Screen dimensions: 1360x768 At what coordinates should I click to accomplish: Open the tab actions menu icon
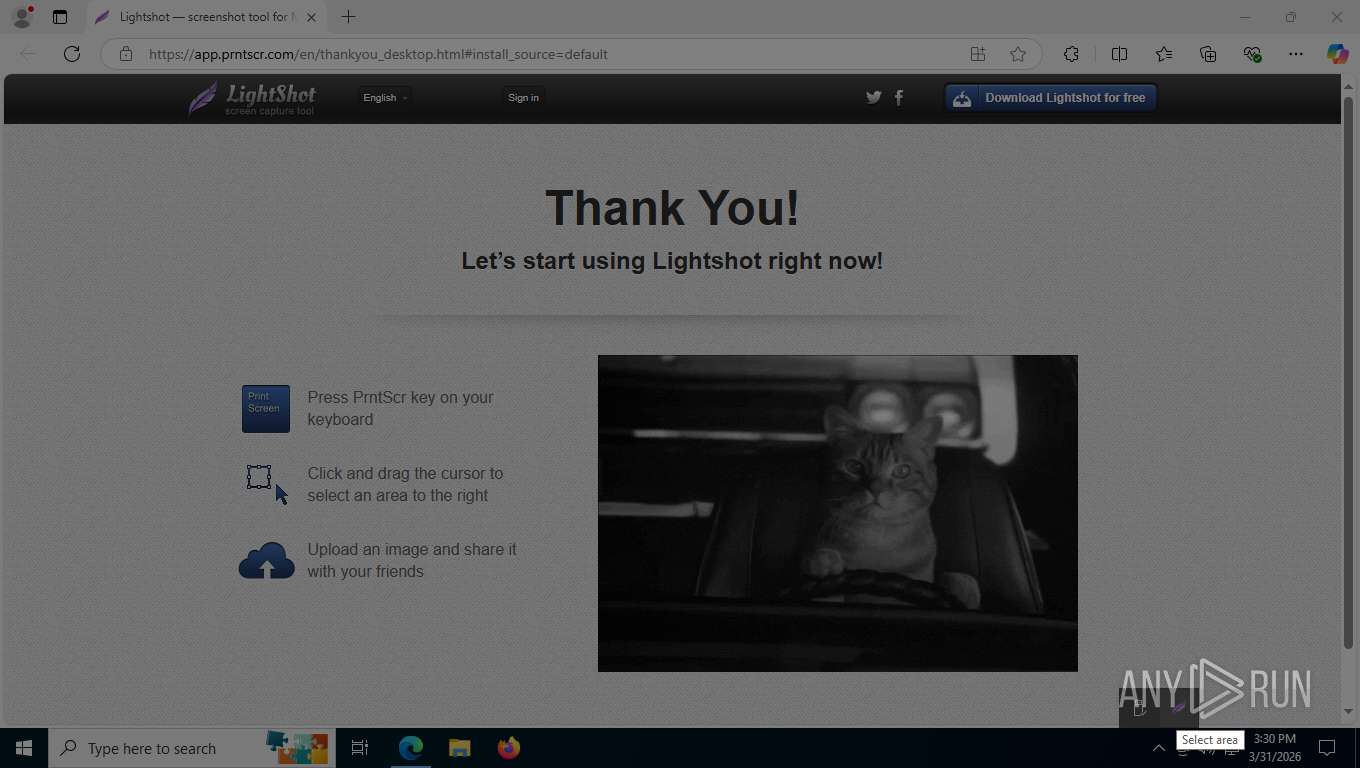coord(60,17)
